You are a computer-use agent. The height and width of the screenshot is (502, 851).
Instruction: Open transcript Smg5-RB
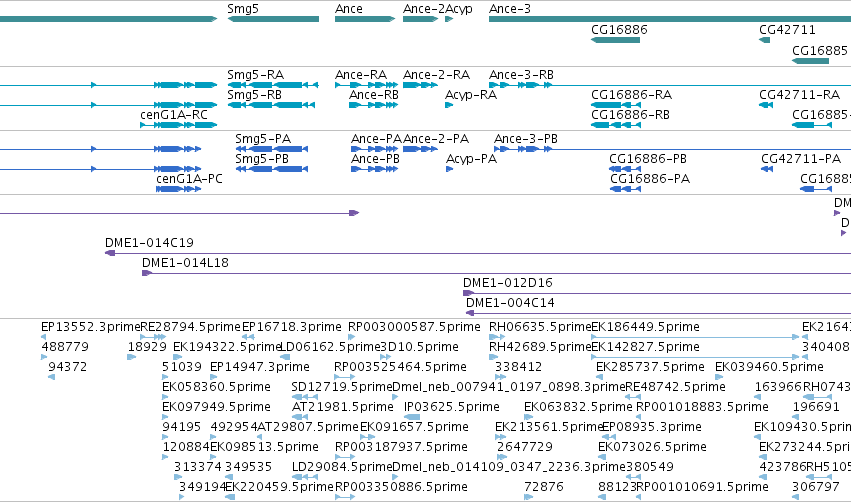tap(254, 95)
